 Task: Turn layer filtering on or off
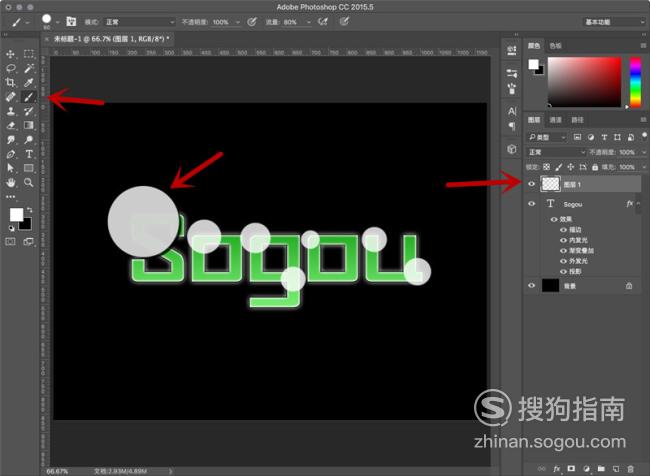pos(644,136)
